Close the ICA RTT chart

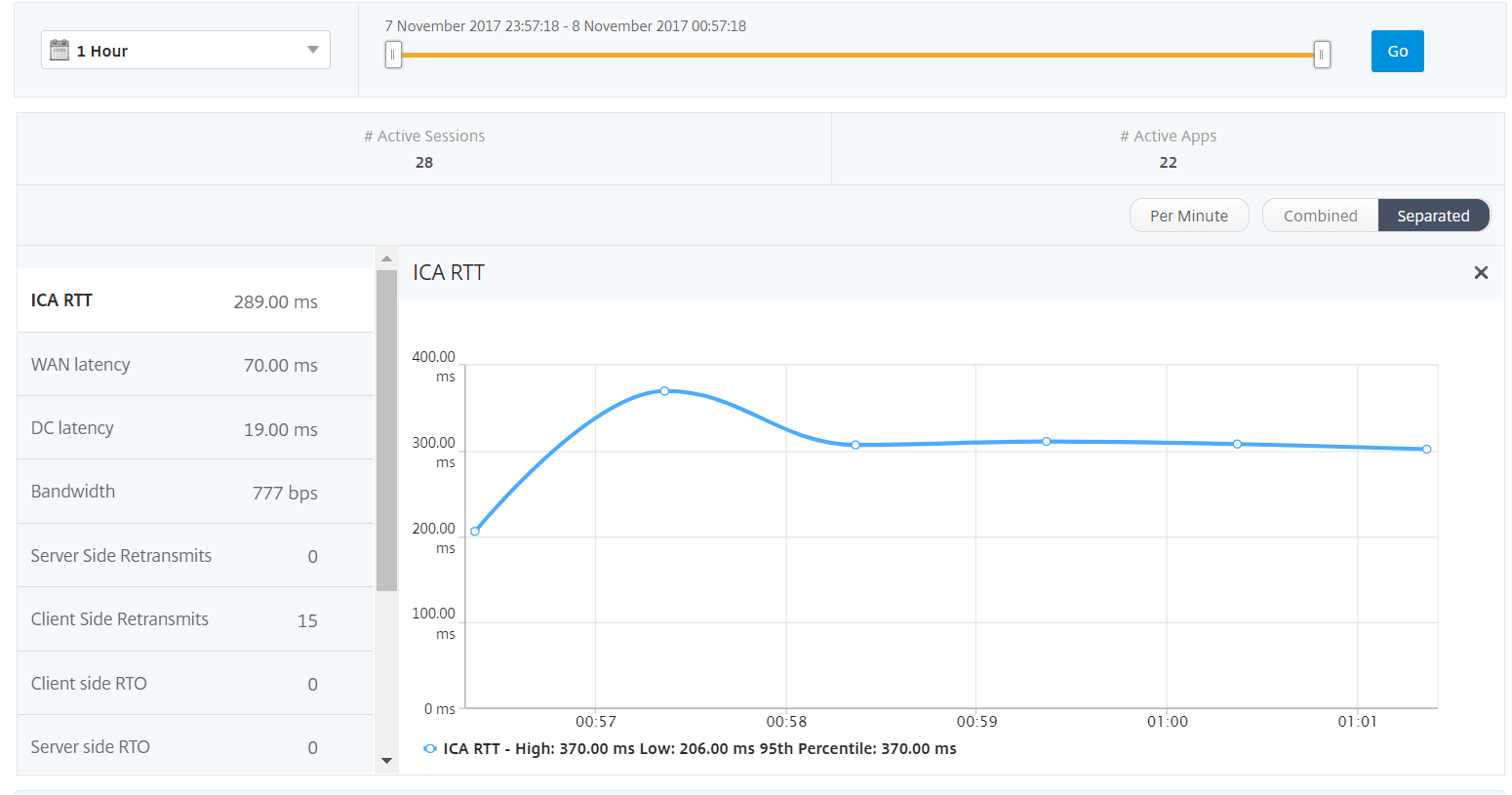click(x=1481, y=273)
